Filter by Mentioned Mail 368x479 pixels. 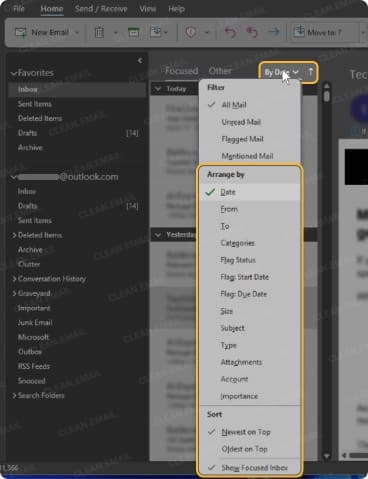click(x=249, y=156)
